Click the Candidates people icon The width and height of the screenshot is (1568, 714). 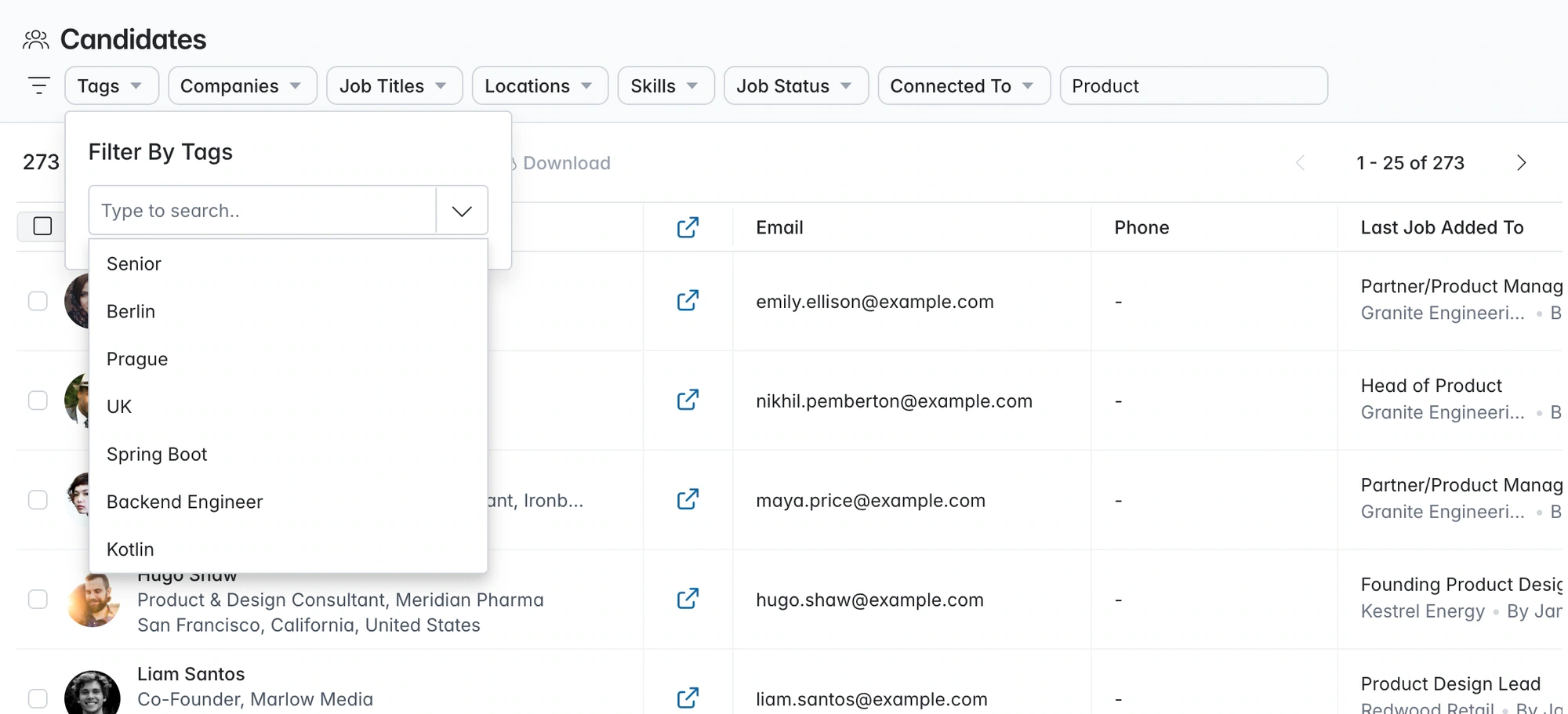pyautogui.click(x=36, y=39)
